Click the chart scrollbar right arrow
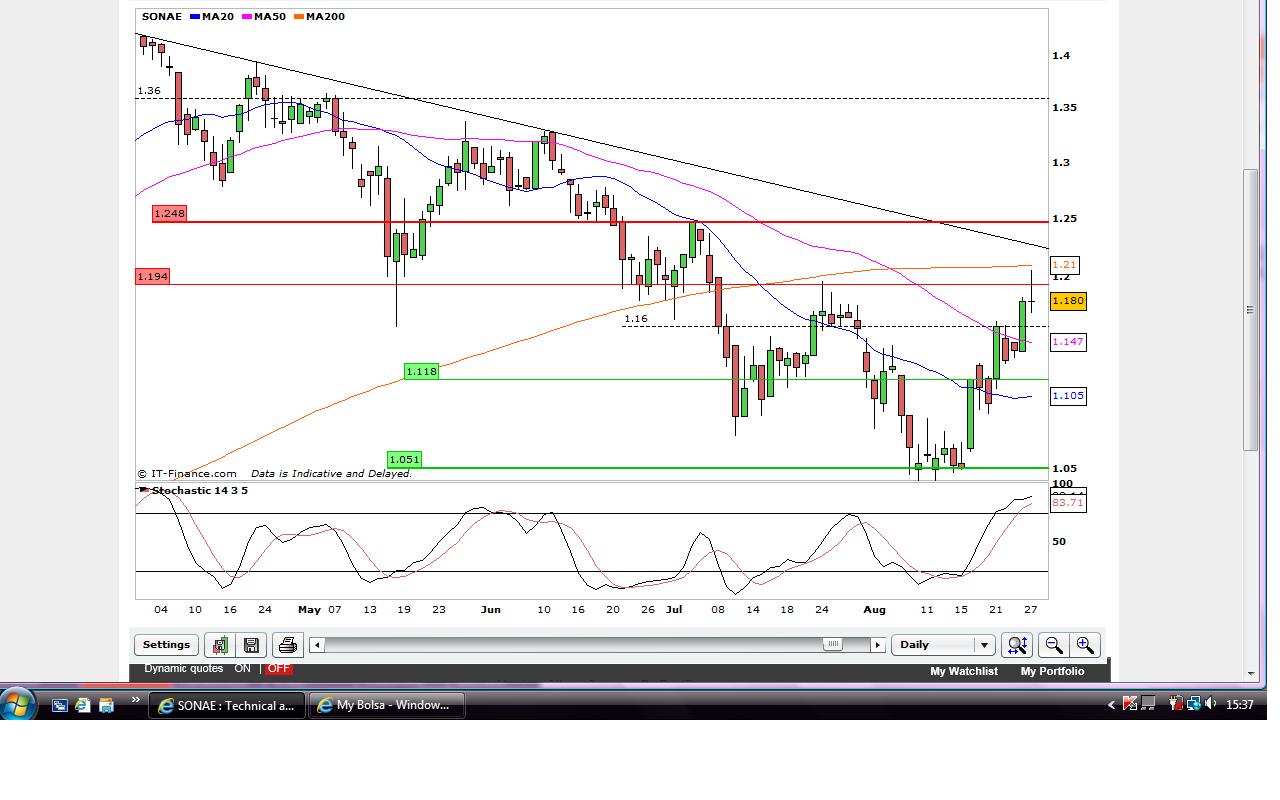This screenshot has width=1280, height=800. (x=878, y=645)
